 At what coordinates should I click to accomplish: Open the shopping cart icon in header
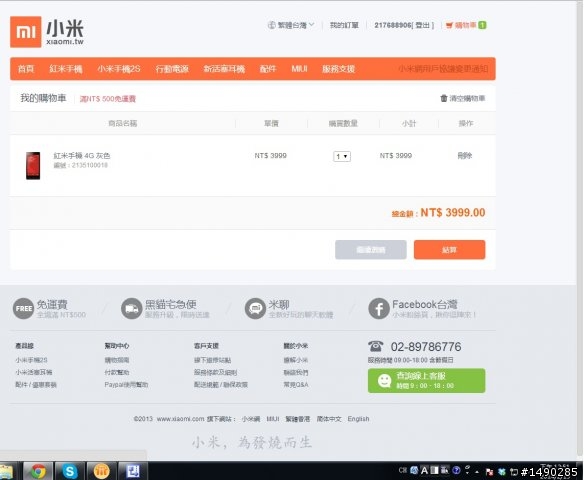tap(450, 25)
